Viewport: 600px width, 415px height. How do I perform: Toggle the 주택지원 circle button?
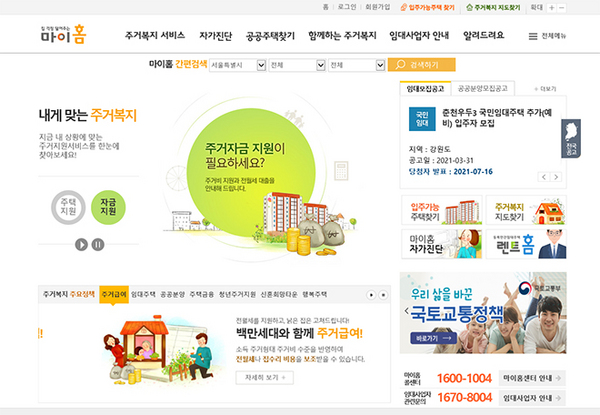68,207
